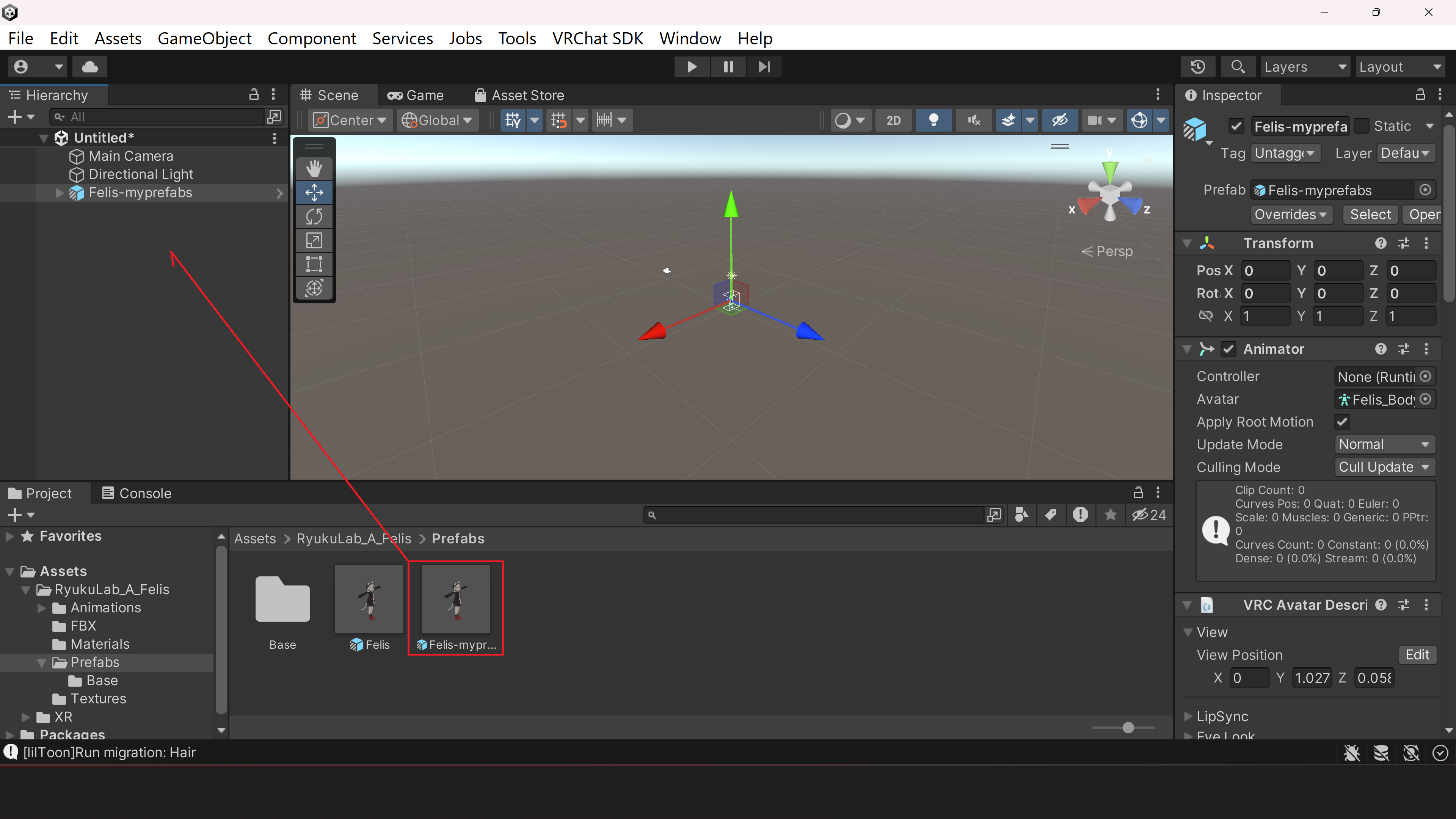
Task: Open the Component menu
Action: click(x=311, y=38)
